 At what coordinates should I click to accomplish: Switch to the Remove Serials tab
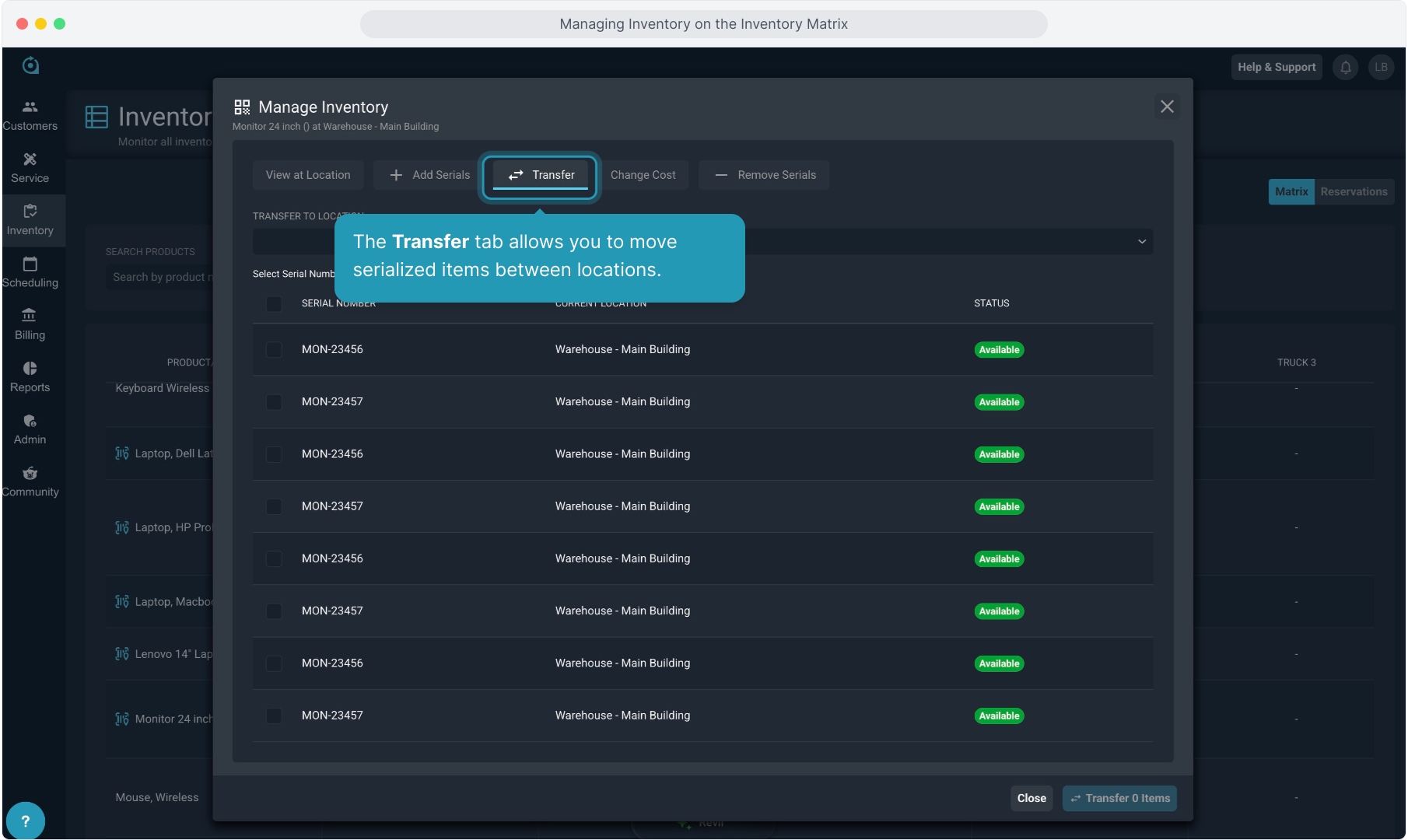[764, 175]
